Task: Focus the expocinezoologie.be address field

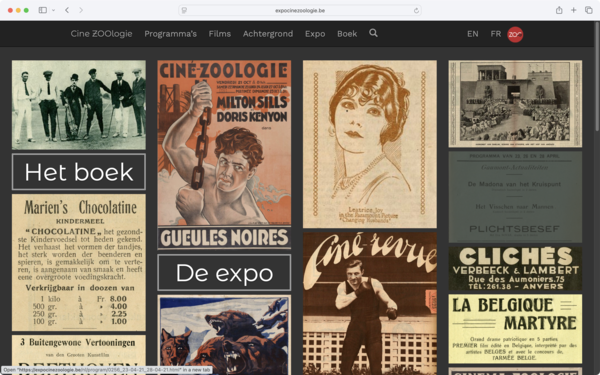Action: (x=300, y=10)
